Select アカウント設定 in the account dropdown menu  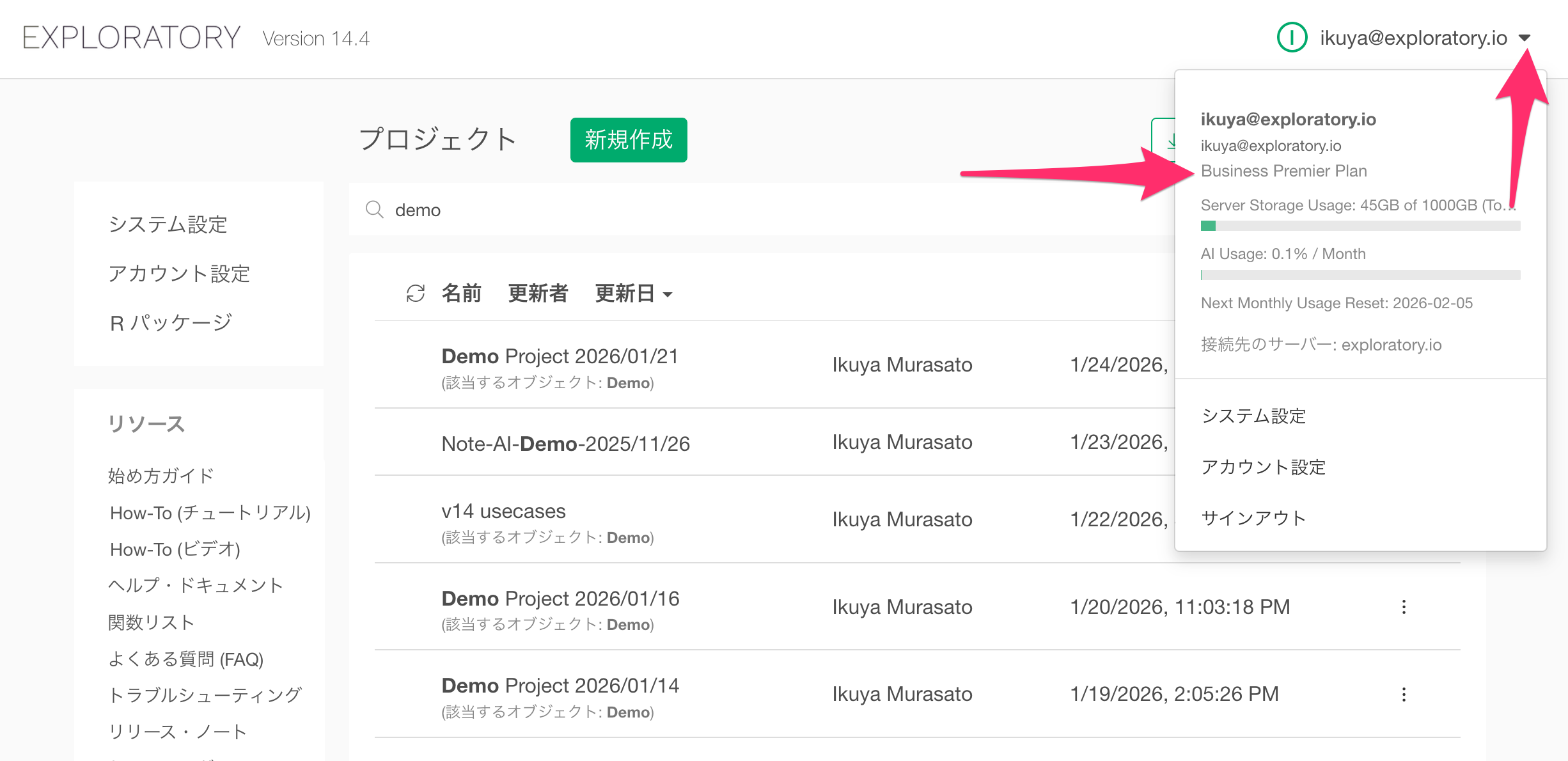pyautogui.click(x=1263, y=467)
